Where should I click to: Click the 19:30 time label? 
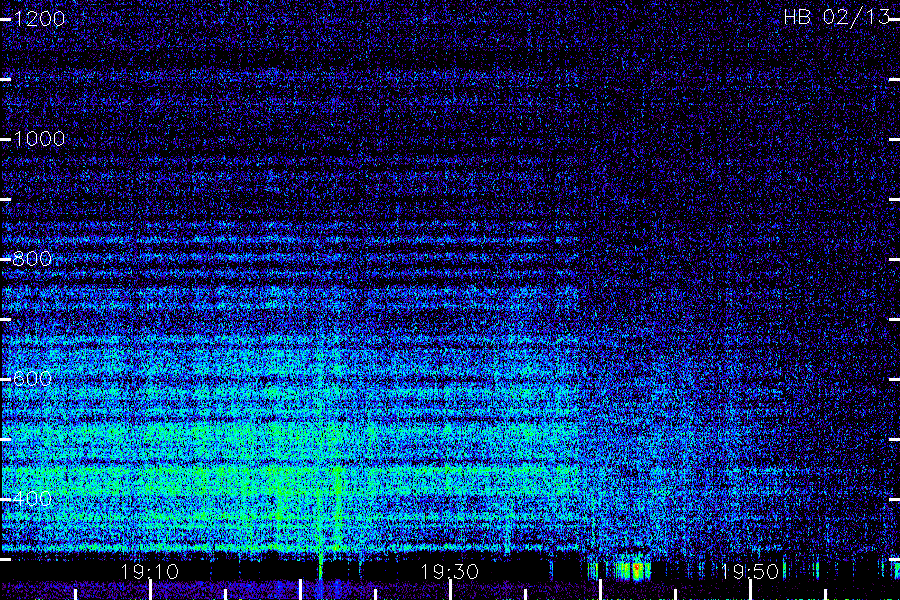point(449,571)
